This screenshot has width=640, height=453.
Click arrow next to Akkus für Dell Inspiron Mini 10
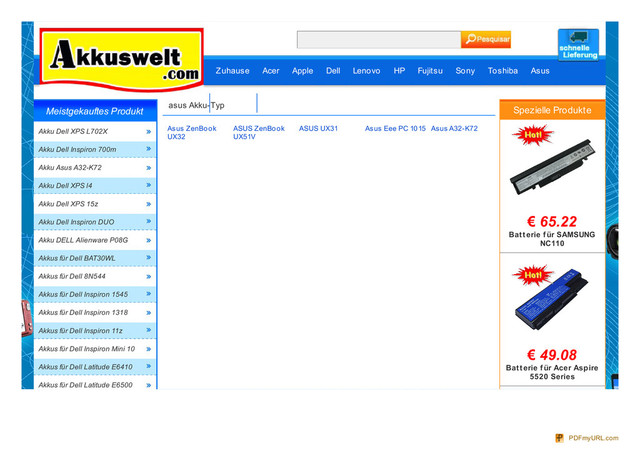point(149,349)
